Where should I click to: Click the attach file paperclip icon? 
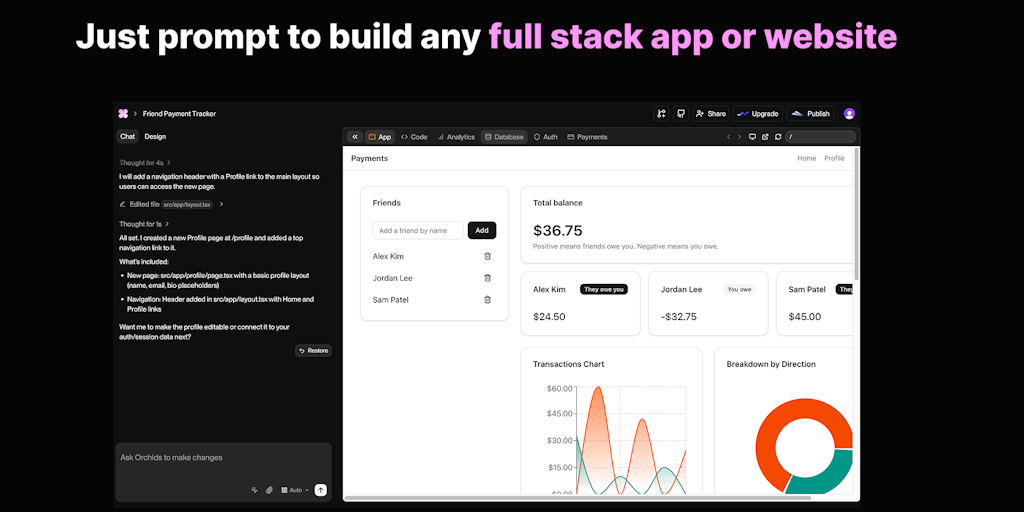(x=269, y=490)
